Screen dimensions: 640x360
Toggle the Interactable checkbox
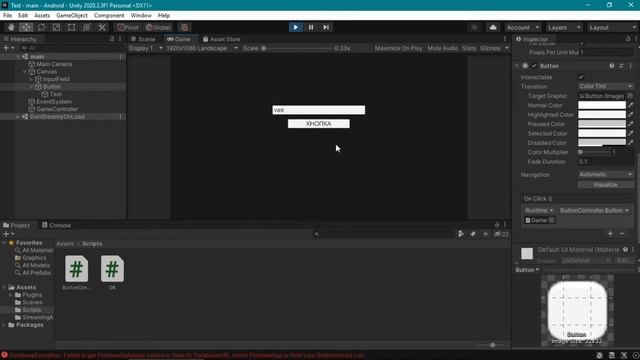coord(581,77)
